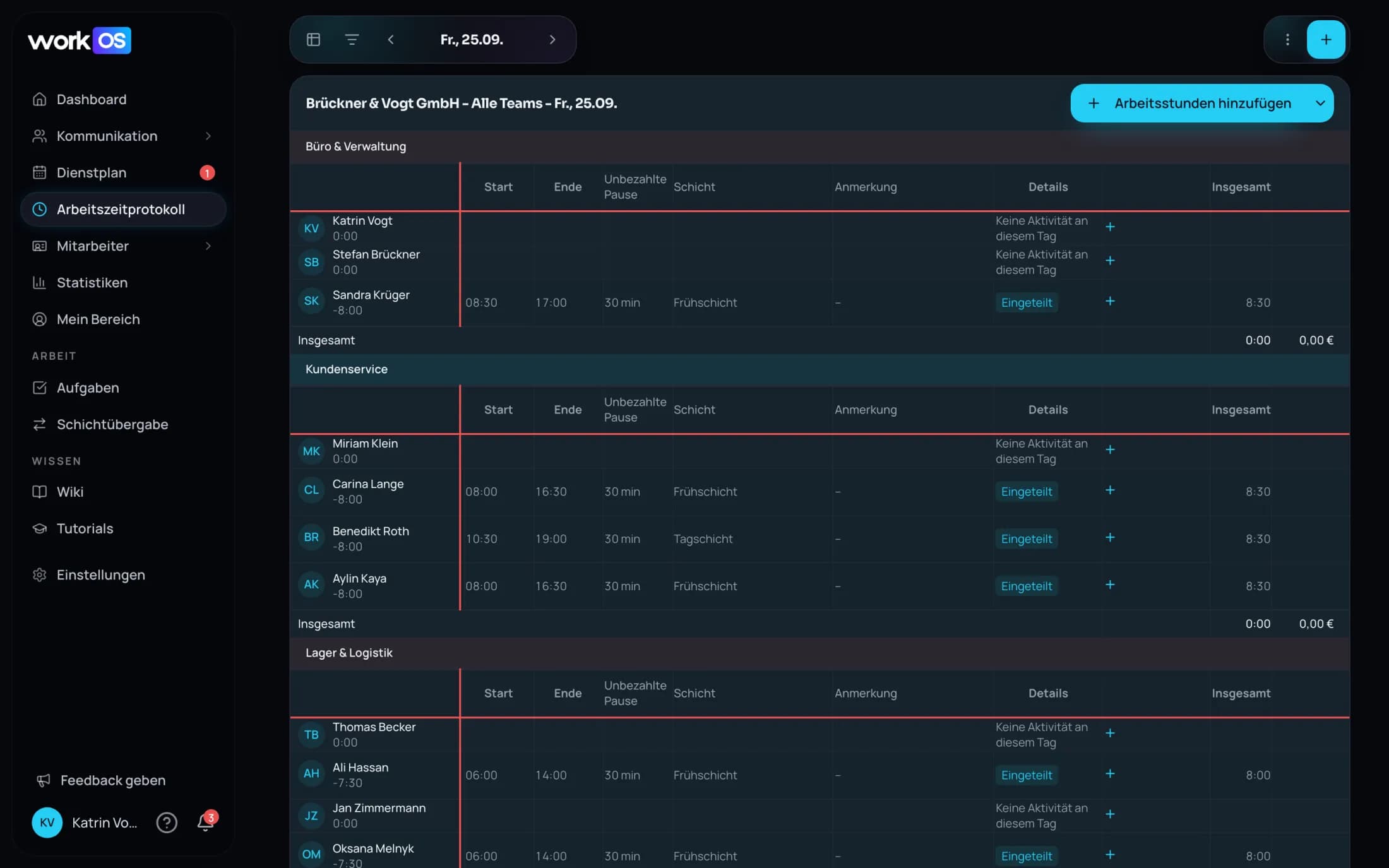Image resolution: width=1389 pixels, height=868 pixels.
Task: Open Katrin Vo... user profile avatar
Action: 47,823
